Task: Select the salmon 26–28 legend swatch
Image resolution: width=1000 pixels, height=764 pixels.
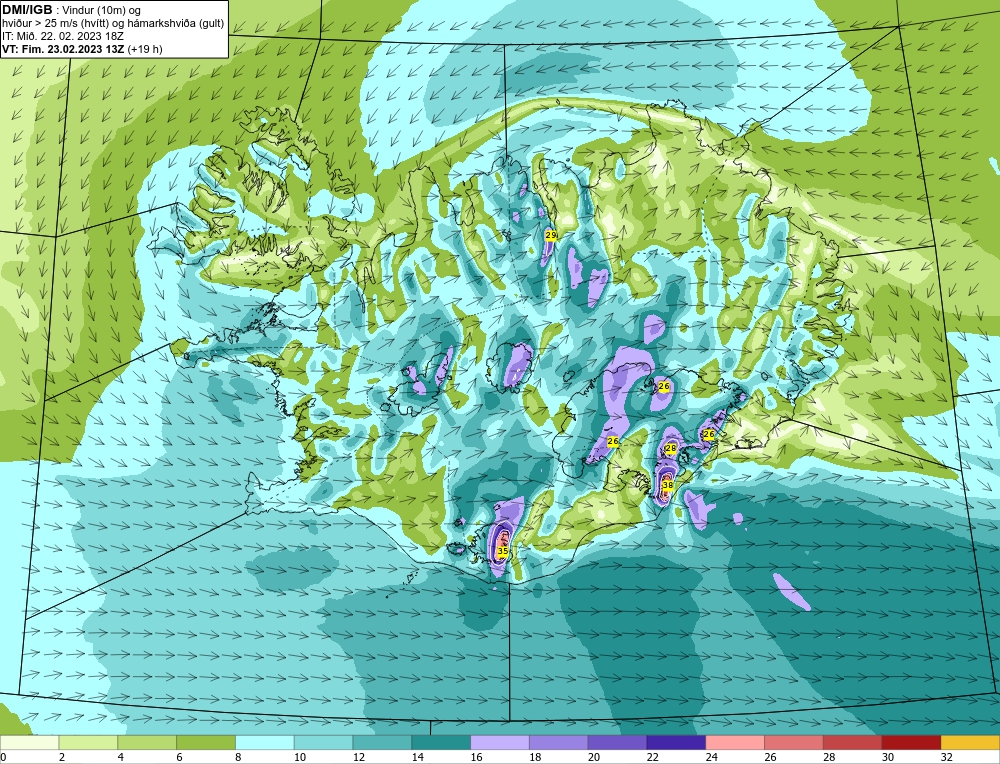Action: click(794, 743)
